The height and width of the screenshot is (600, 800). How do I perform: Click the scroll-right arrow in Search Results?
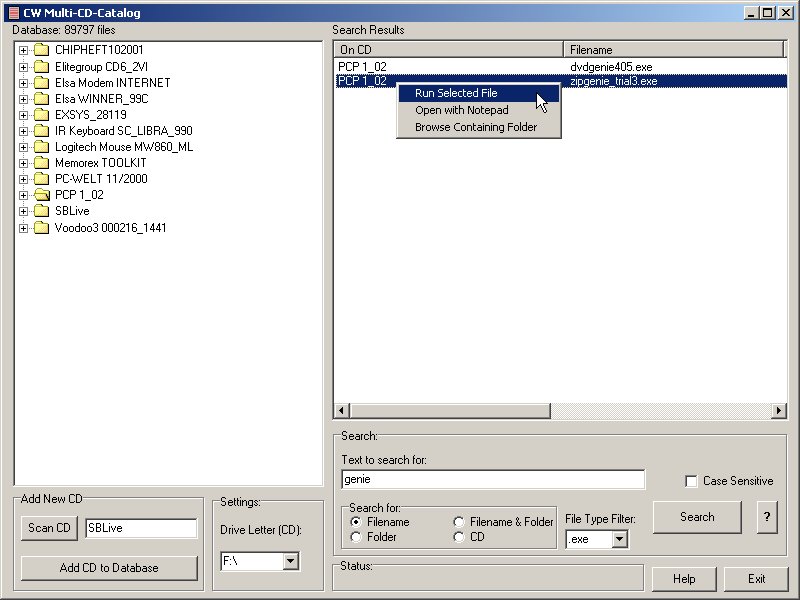coord(779,410)
